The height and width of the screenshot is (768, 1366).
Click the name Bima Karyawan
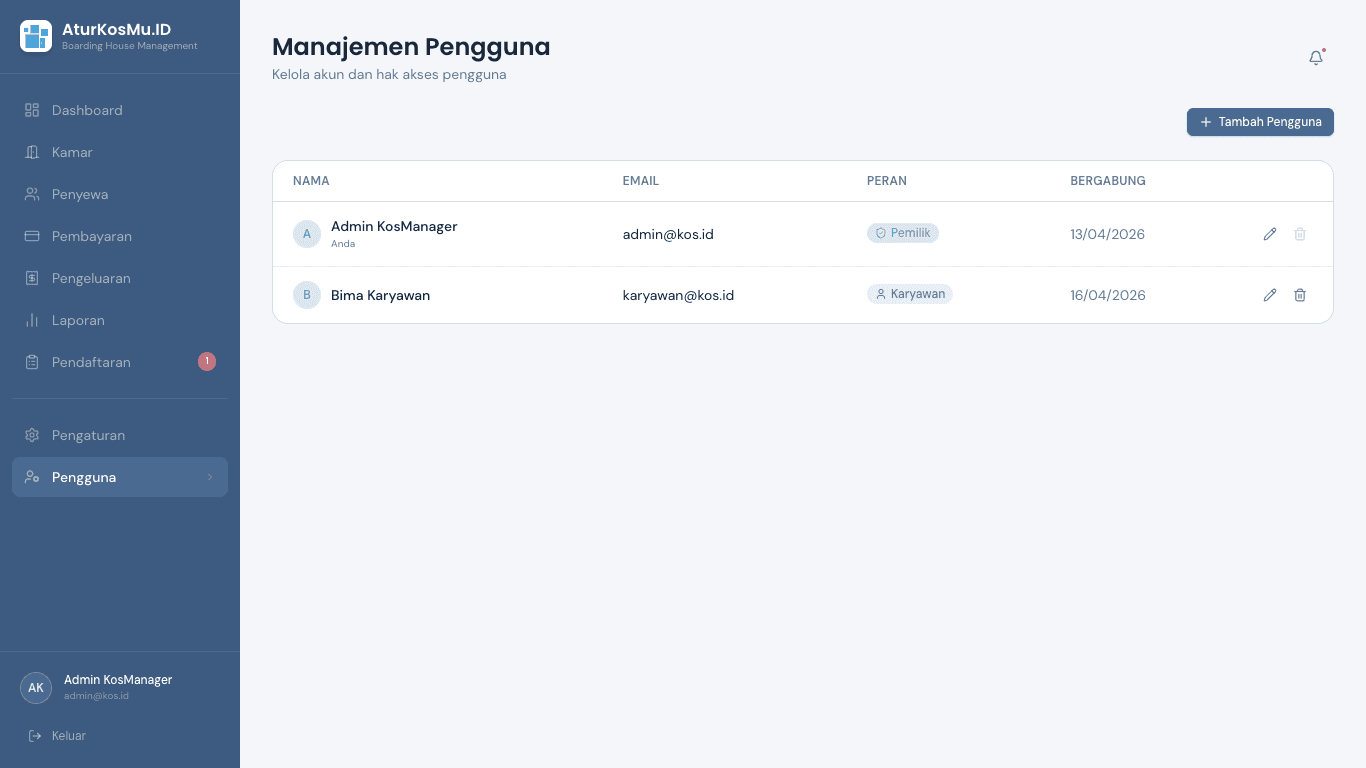381,295
